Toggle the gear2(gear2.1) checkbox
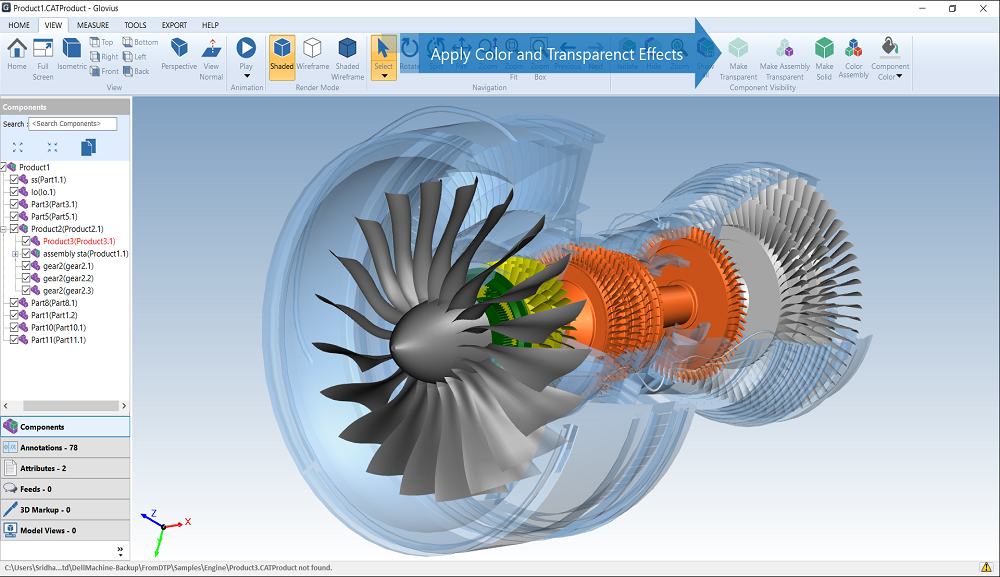The width and height of the screenshot is (1000, 577). tap(26, 266)
